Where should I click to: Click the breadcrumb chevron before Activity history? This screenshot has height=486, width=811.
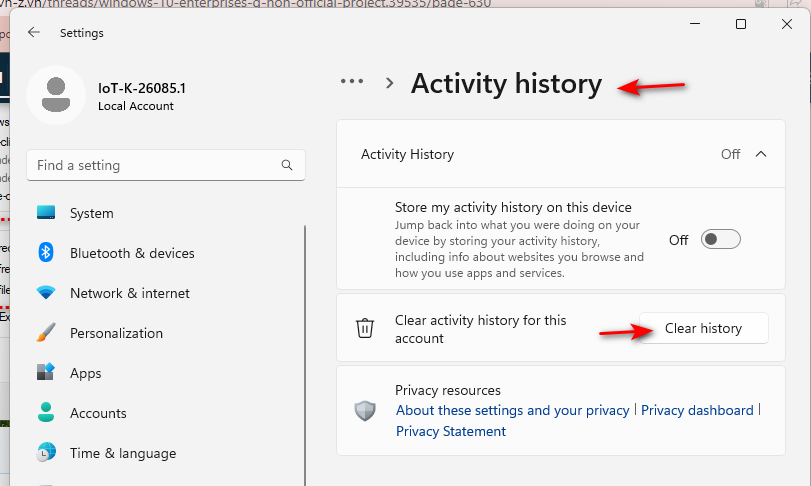(390, 83)
